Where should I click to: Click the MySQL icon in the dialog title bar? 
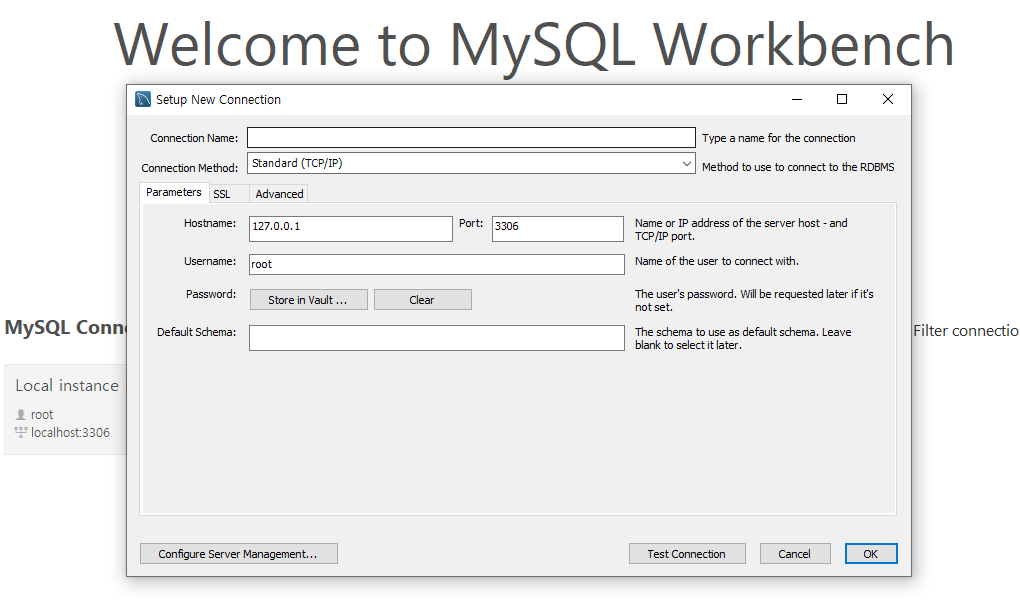click(x=141, y=99)
